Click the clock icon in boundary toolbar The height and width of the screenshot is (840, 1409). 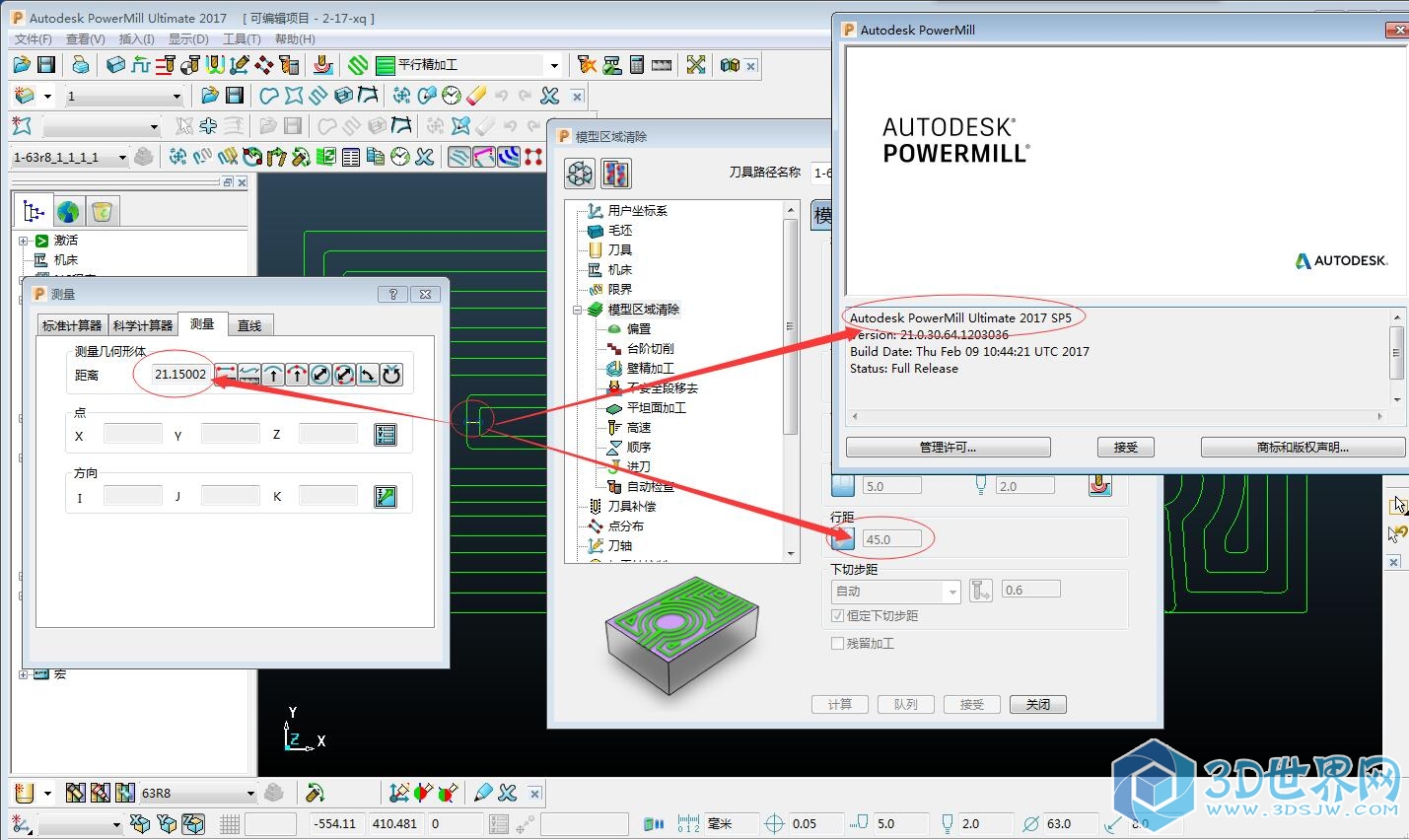(x=452, y=96)
